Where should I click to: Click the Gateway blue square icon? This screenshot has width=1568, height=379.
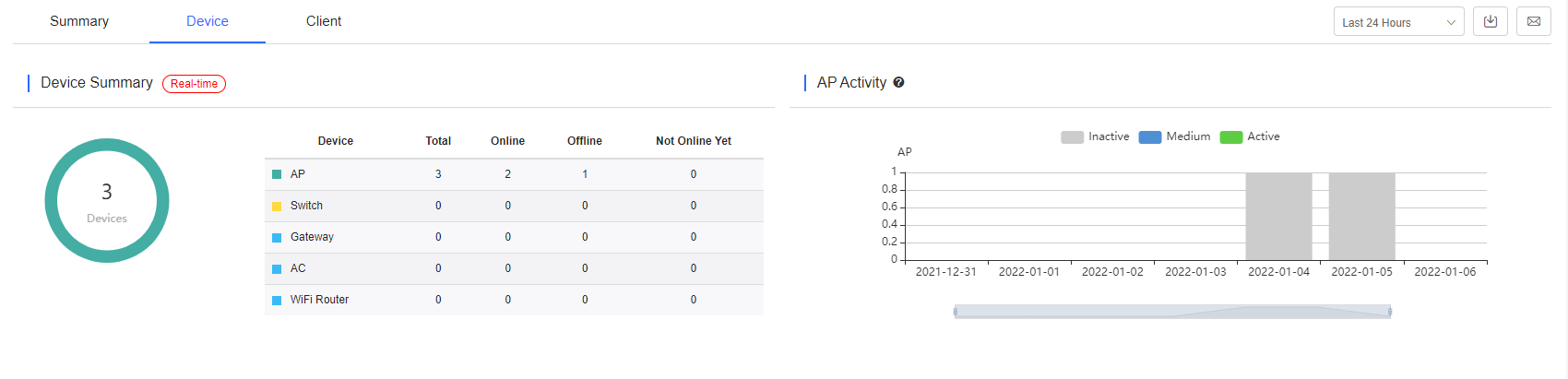277,237
